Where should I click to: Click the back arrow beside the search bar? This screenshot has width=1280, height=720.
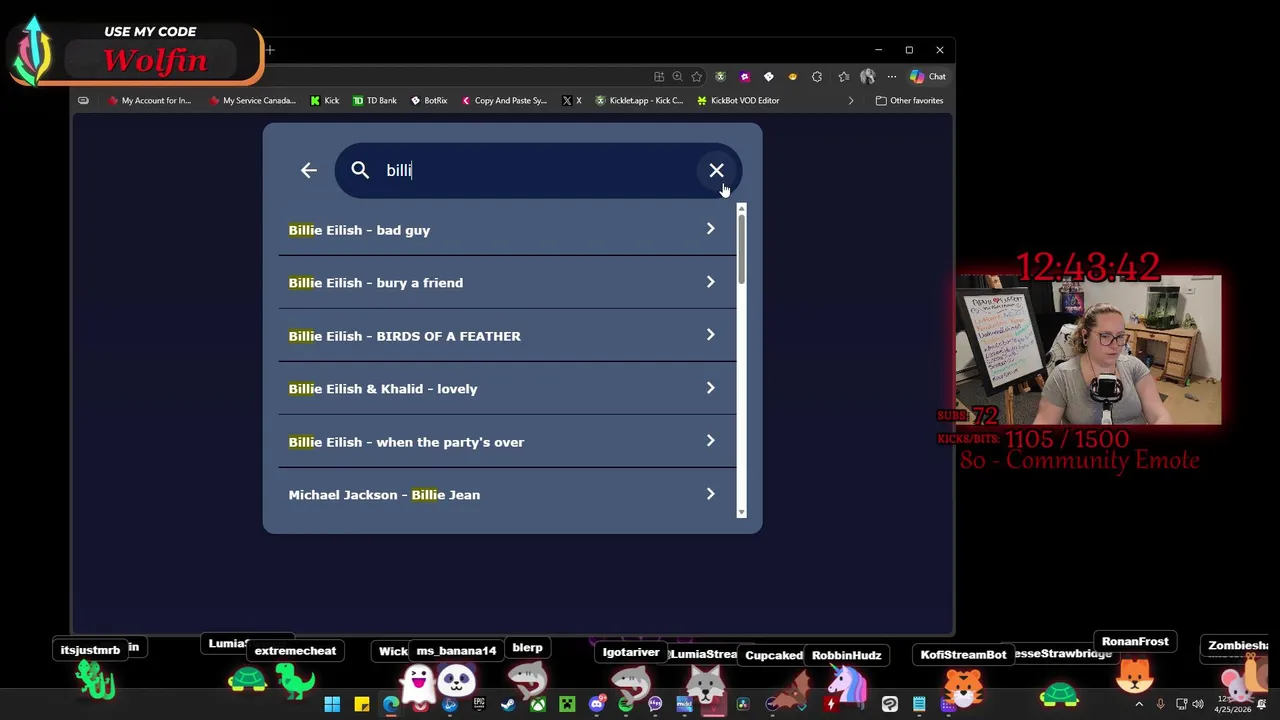(308, 170)
